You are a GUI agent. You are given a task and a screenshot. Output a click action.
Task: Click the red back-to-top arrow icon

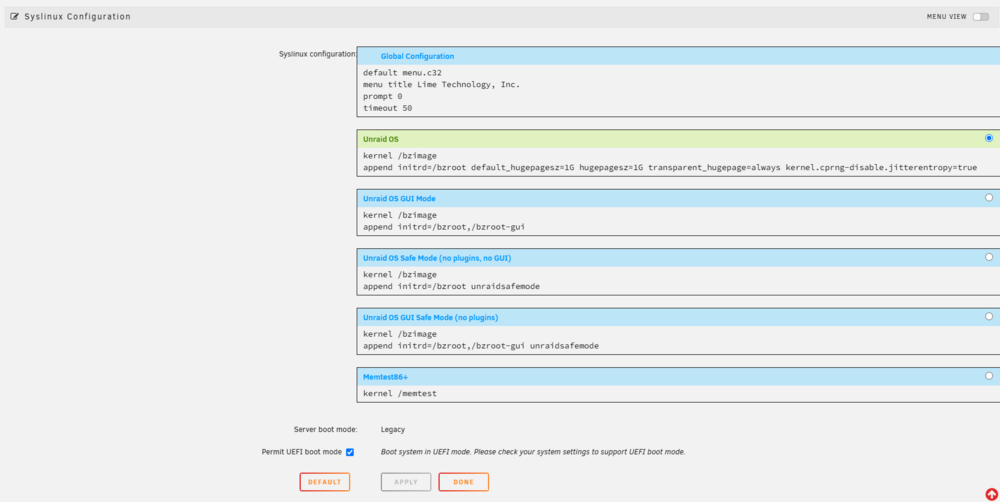[x=991, y=494]
